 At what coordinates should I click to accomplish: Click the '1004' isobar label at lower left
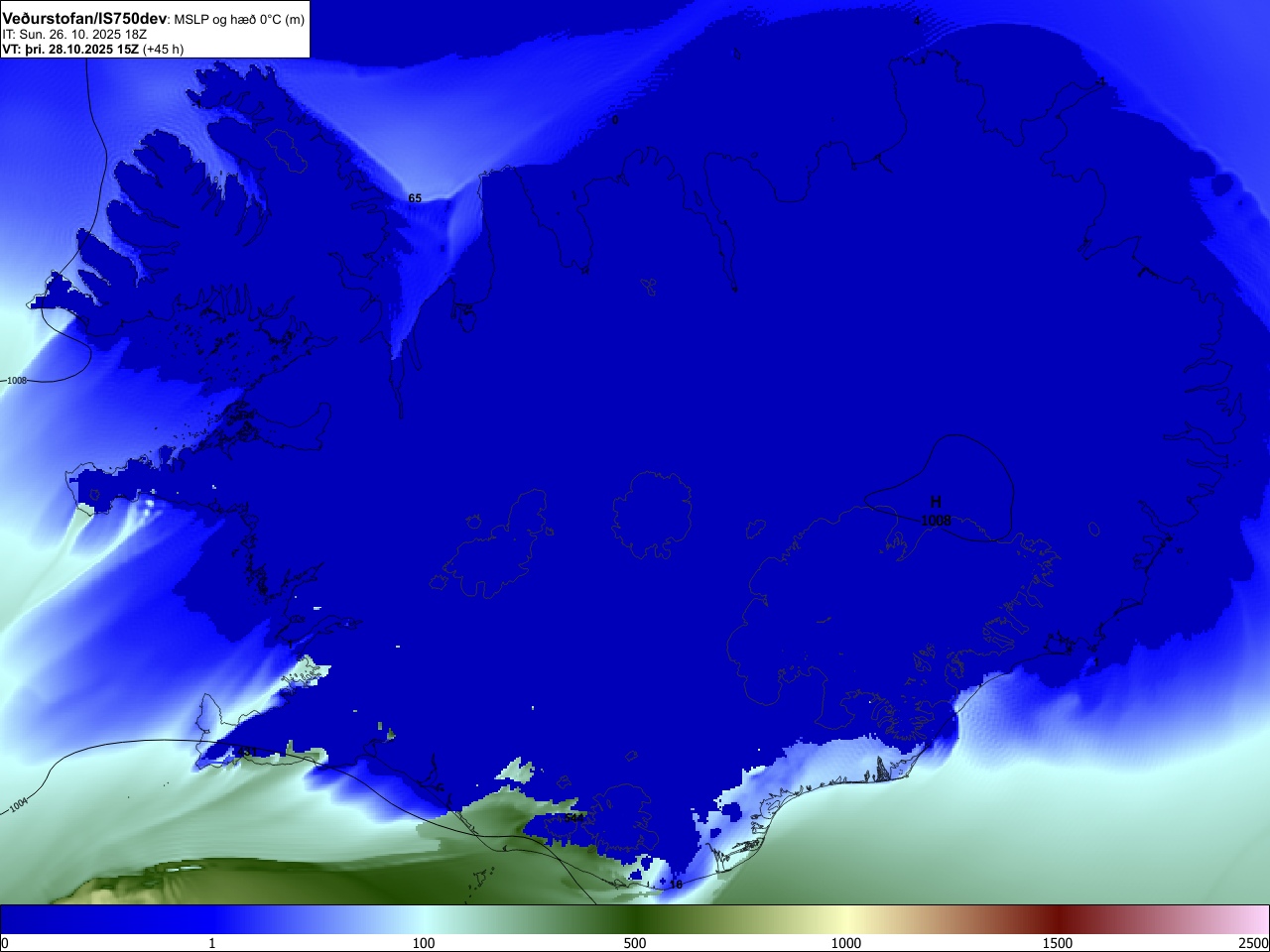pos(19,806)
